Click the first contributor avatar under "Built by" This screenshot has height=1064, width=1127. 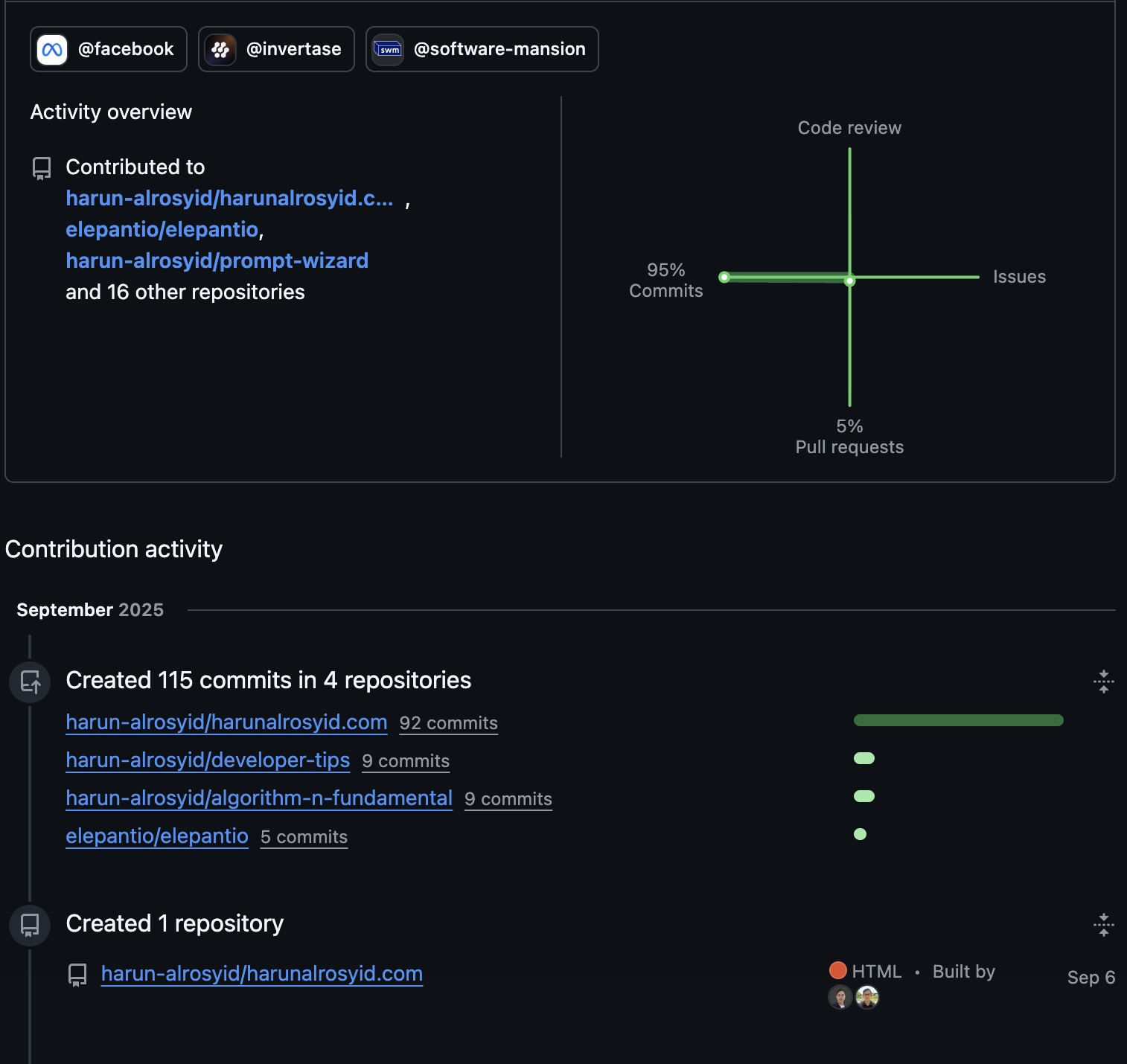pyautogui.click(x=840, y=997)
